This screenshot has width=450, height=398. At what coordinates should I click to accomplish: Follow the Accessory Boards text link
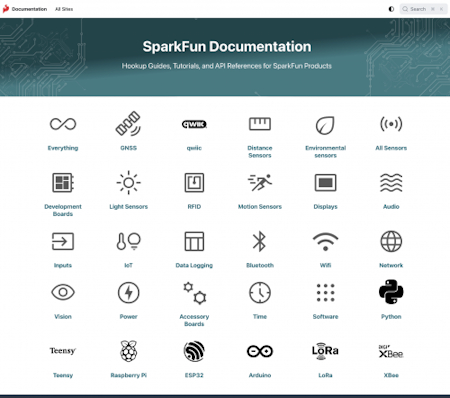click(x=194, y=320)
